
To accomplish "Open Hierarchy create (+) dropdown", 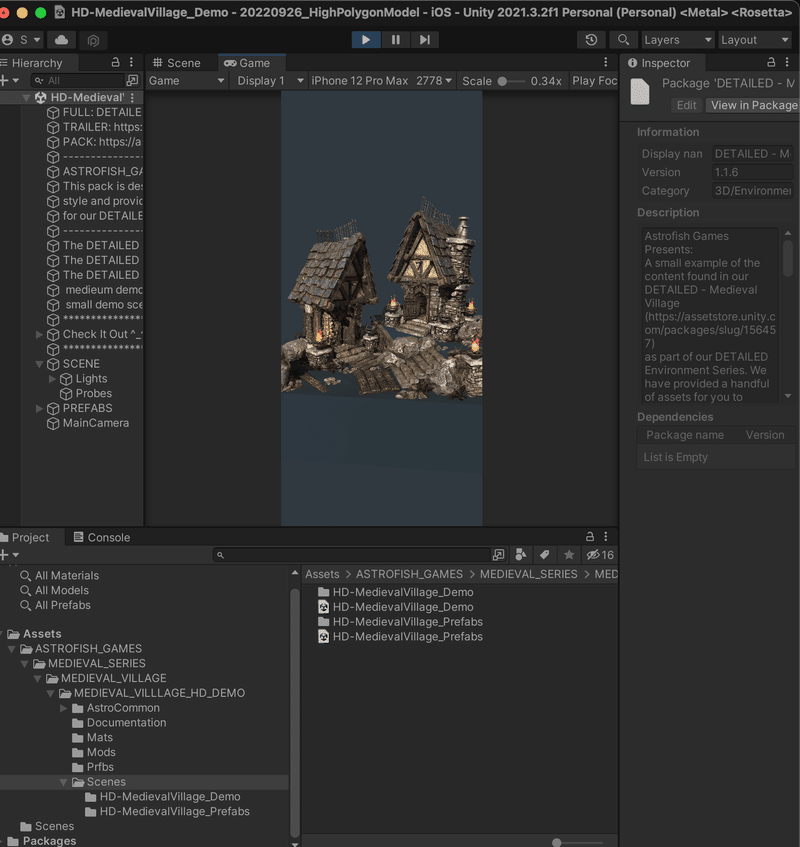I will (10, 80).
